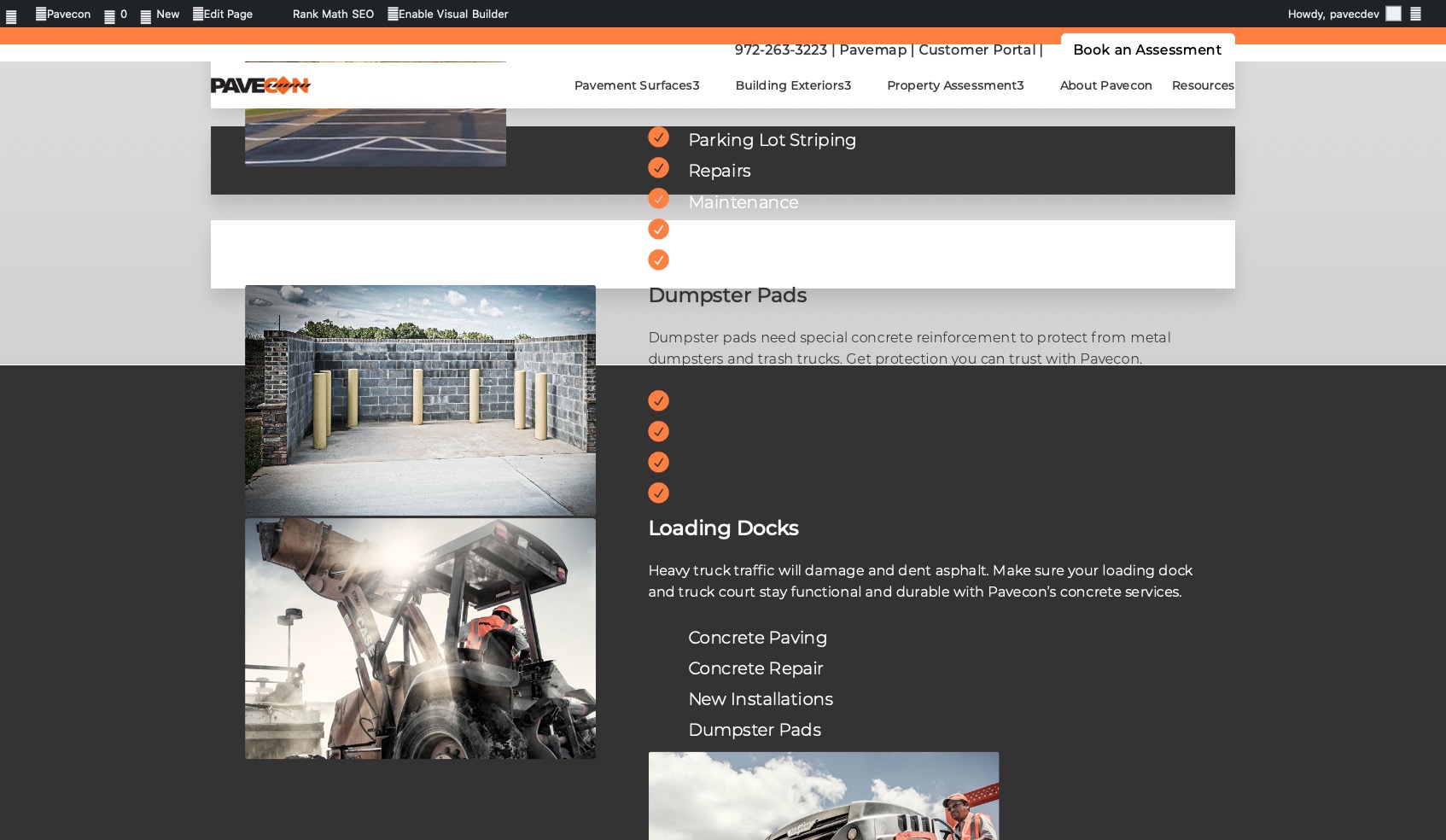Screen dimensions: 1446x840
Task: Open the Customer Portal link
Action: click(x=977, y=50)
